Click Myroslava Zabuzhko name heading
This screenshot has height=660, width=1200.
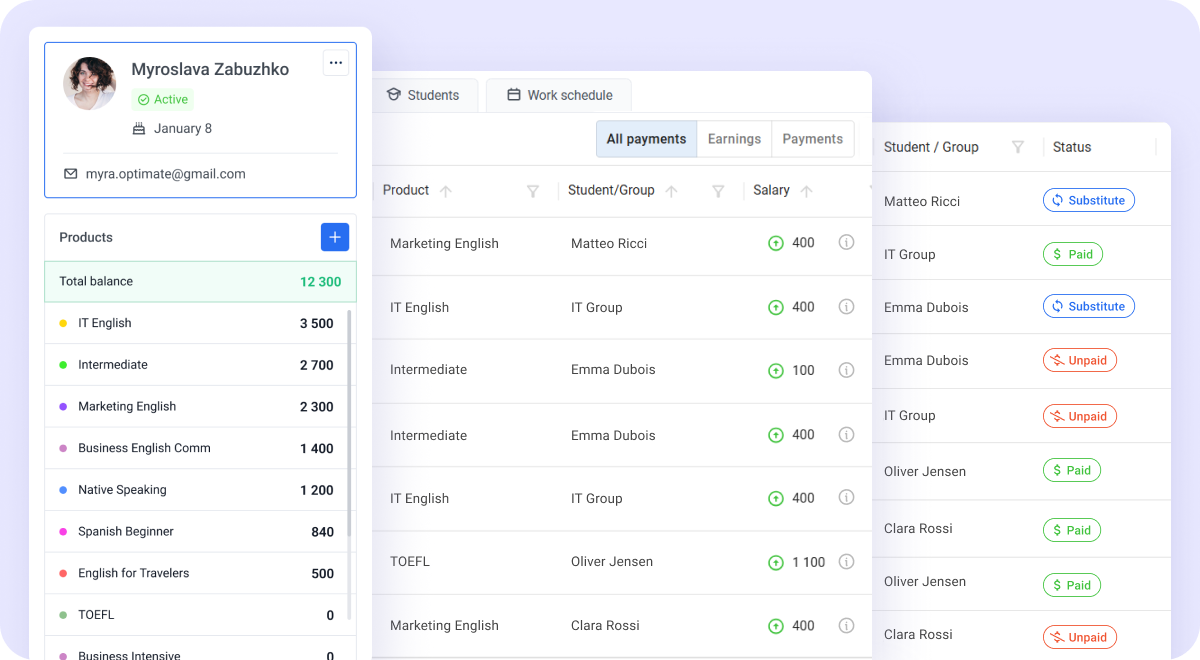tap(210, 69)
